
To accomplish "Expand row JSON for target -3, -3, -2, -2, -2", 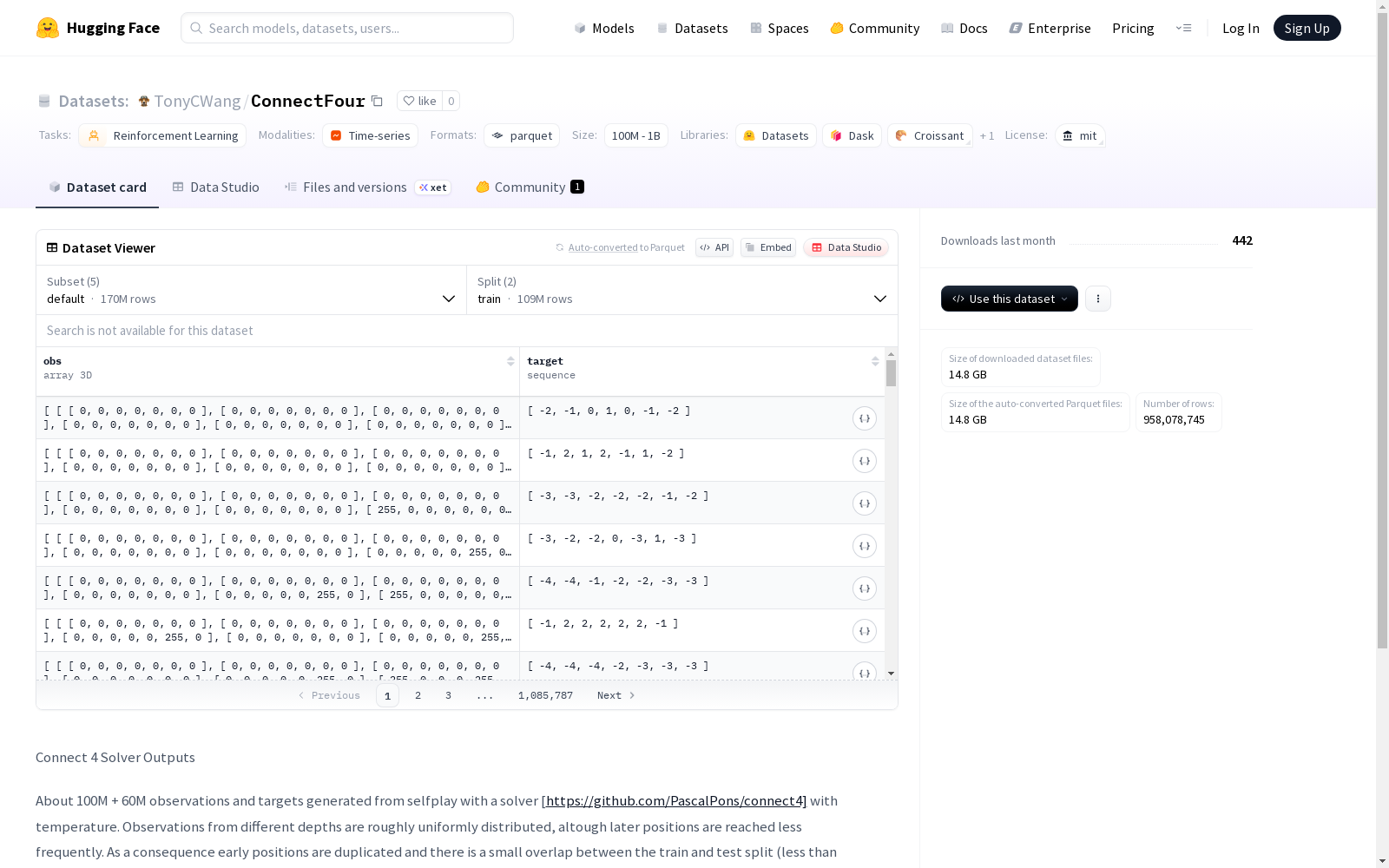I will pos(865,503).
